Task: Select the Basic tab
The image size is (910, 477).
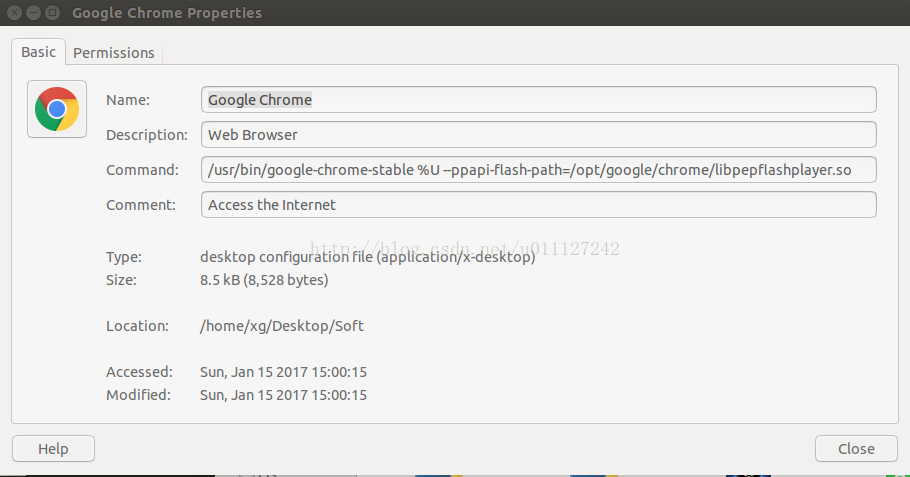Action: coord(38,52)
